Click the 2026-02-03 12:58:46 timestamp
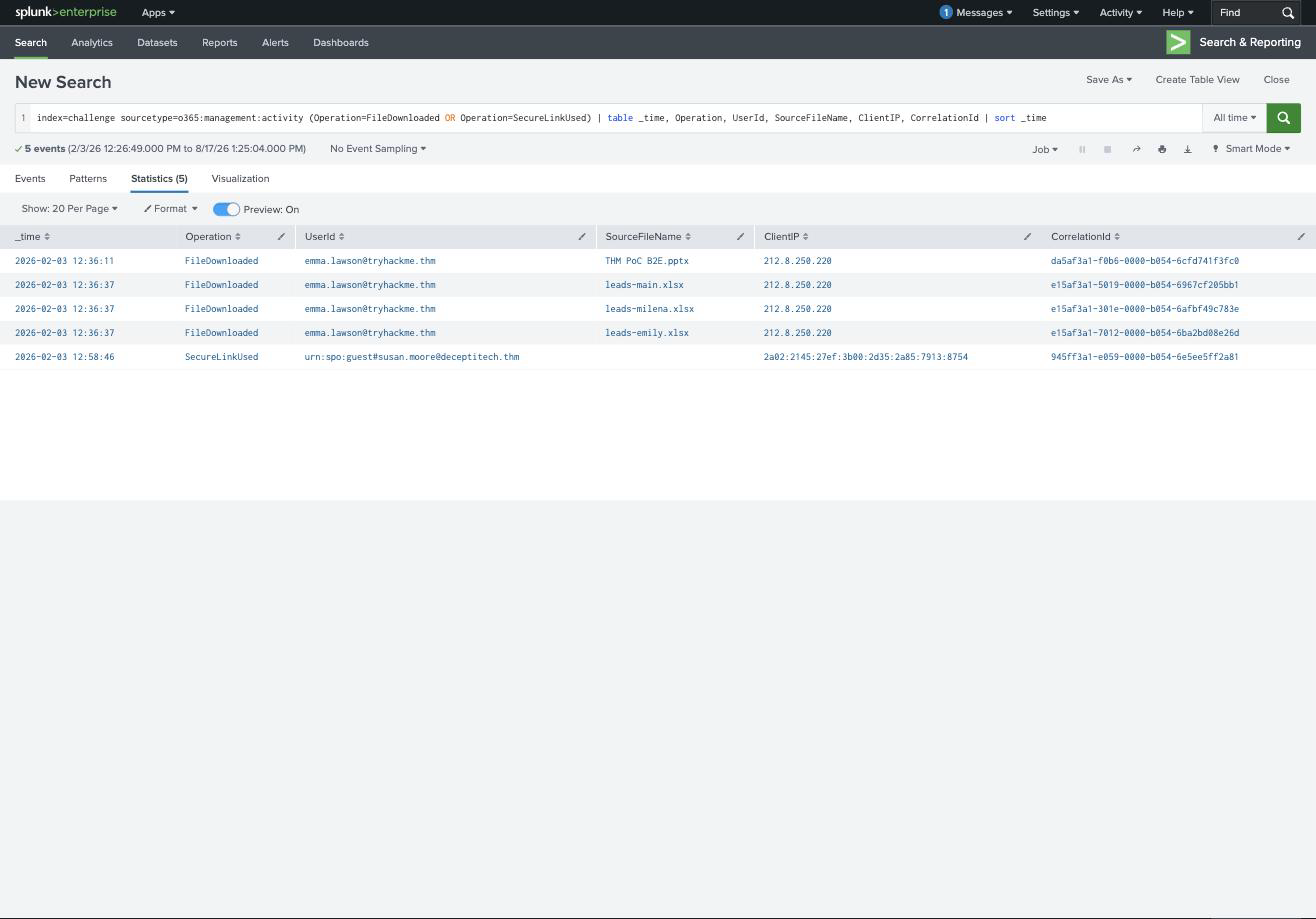Image resolution: width=1316 pixels, height=919 pixels. [x=64, y=357]
